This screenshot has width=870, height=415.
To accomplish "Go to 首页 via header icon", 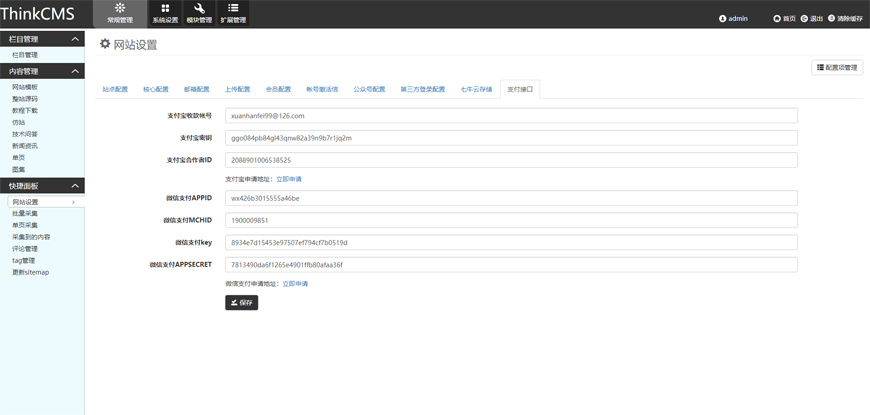I will 777,19.
